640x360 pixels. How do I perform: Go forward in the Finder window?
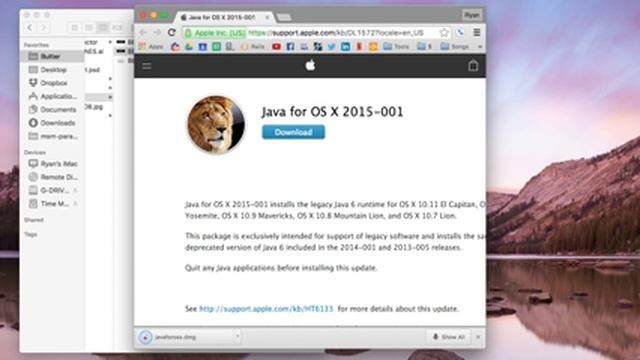coord(43,27)
